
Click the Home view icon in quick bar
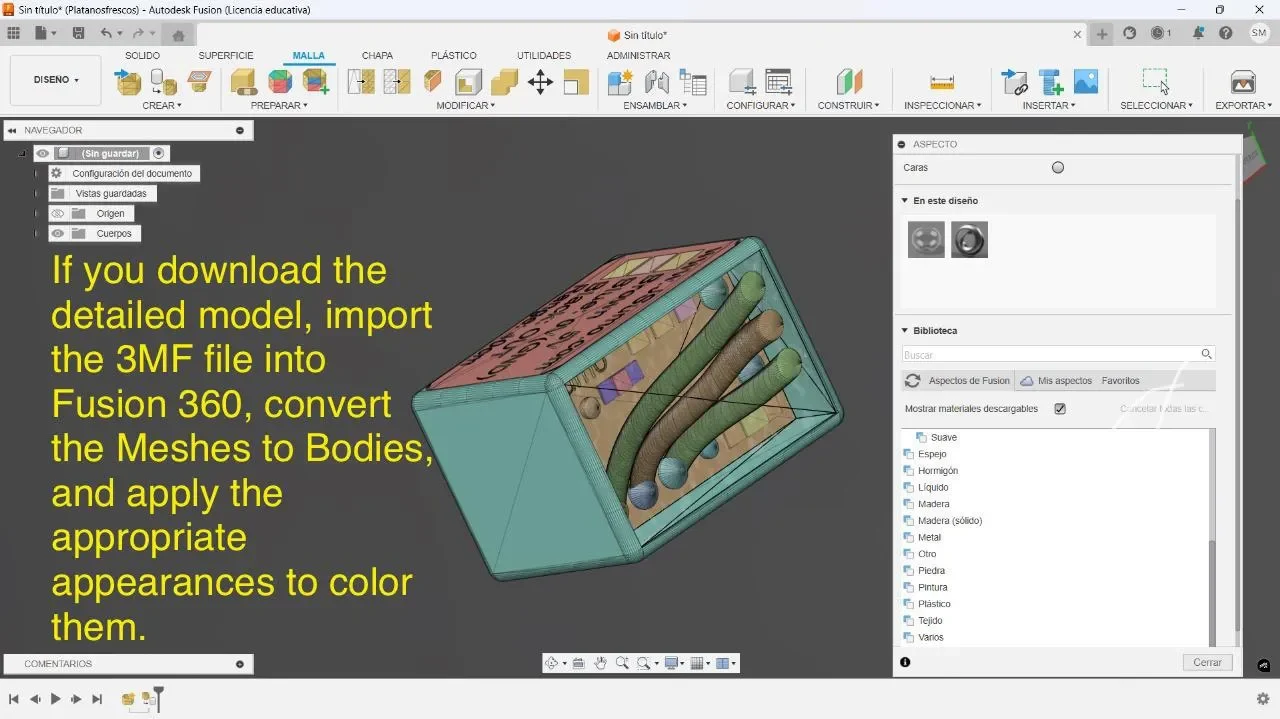tap(178, 34)
